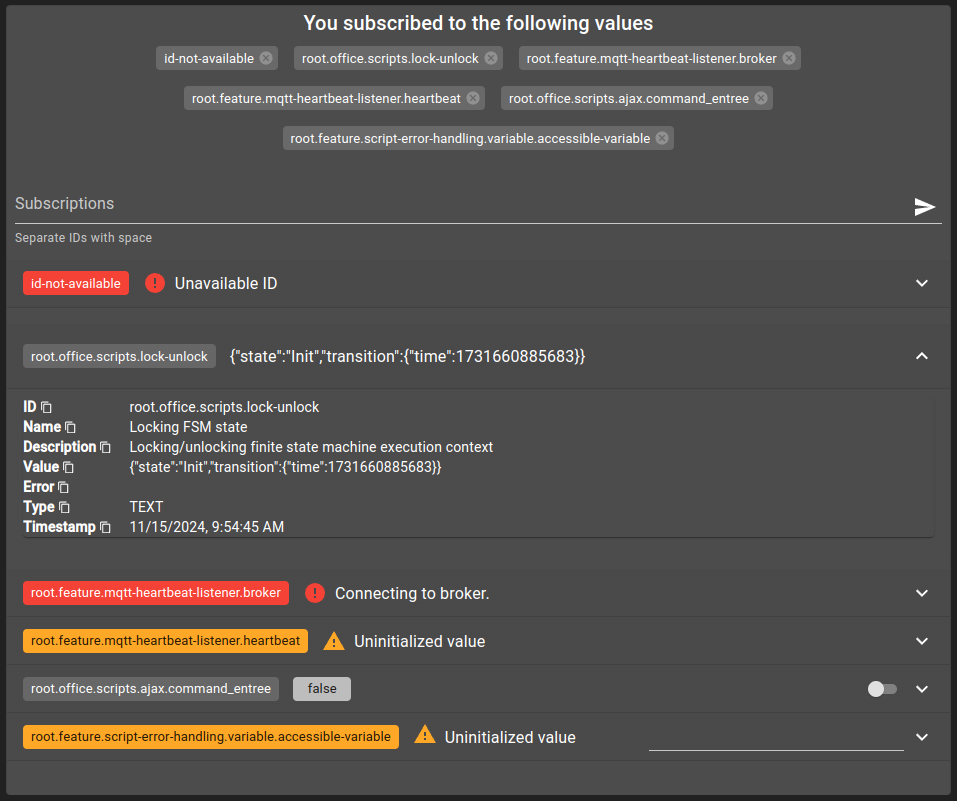The image size is (957, 801).
Task: Click the heartbeat warning triangle icon
Action: tap(334, 641)
